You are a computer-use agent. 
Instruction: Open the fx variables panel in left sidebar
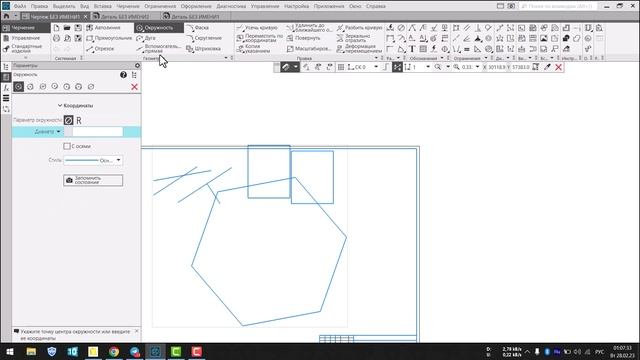(x=6, y=88)
